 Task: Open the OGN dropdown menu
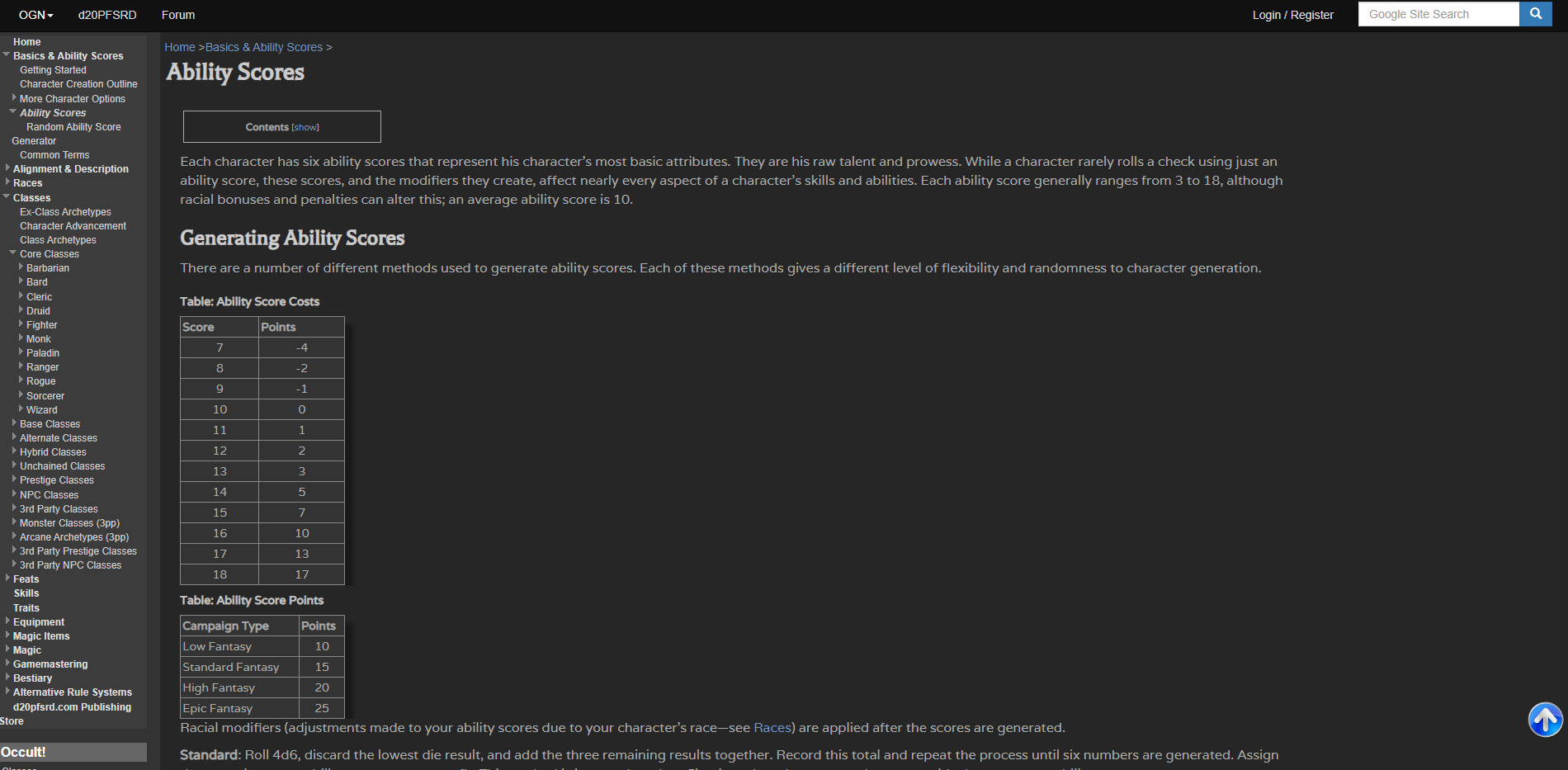click(x=35, y=15)
